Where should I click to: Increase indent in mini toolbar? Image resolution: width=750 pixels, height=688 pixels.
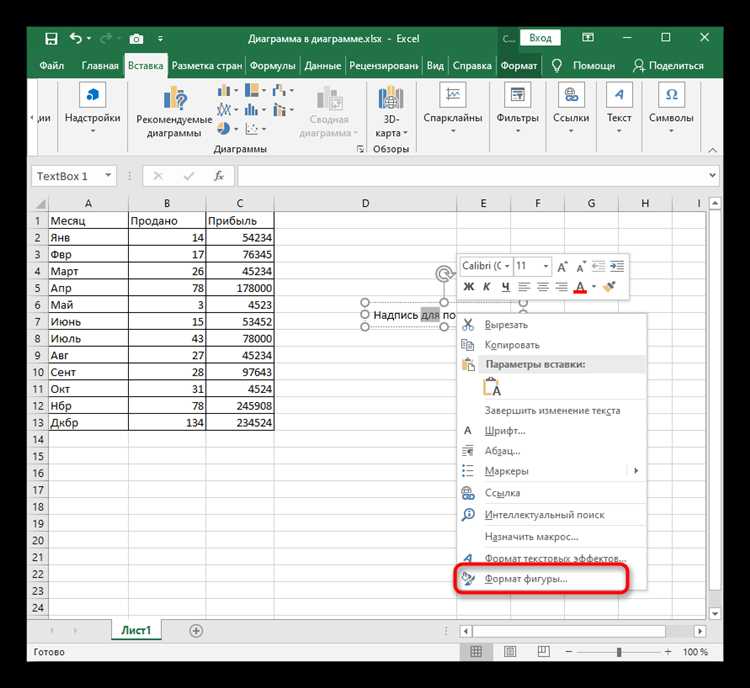pyautogui.click(x=617, y=266)
